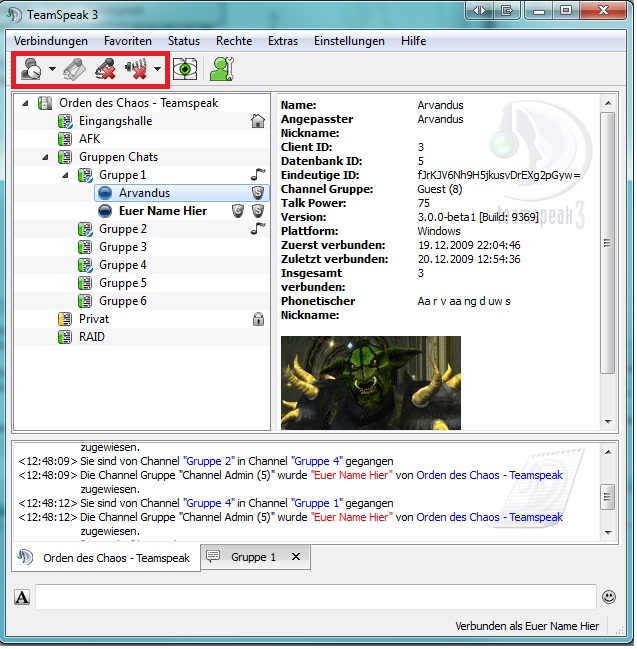Select the Gruppe 5 channel
This screenshot has width=637, height=649.
coord(123,283)
